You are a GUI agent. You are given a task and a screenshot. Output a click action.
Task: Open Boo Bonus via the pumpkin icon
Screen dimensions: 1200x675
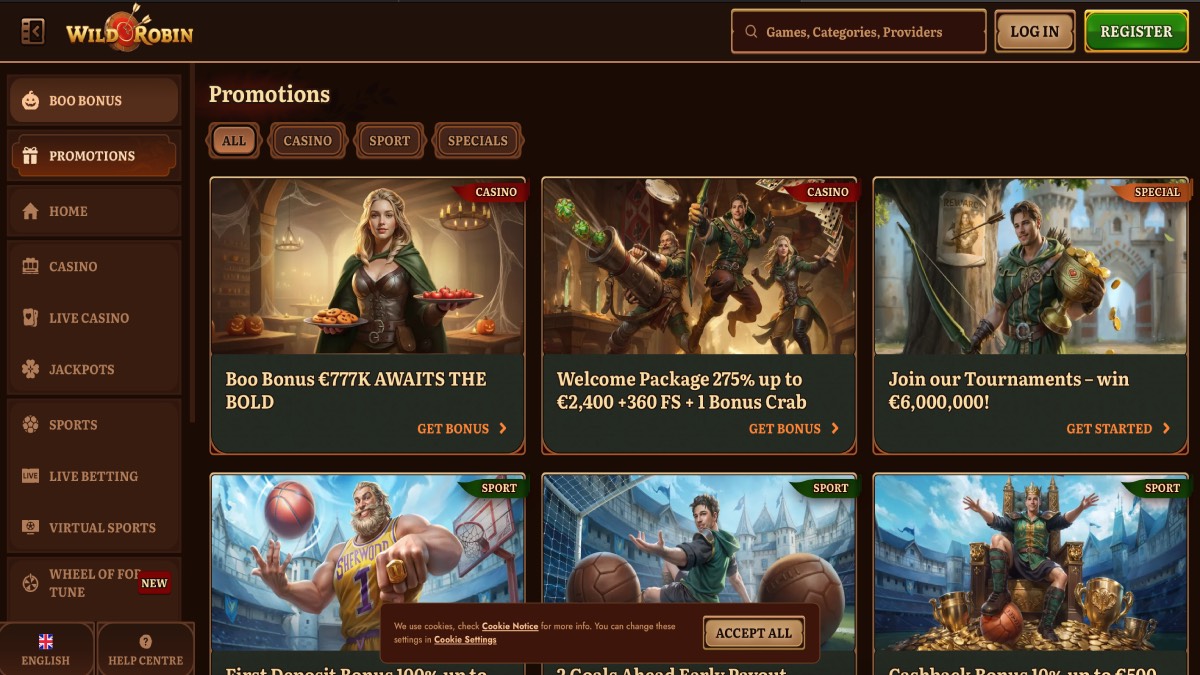click(31, 101)
